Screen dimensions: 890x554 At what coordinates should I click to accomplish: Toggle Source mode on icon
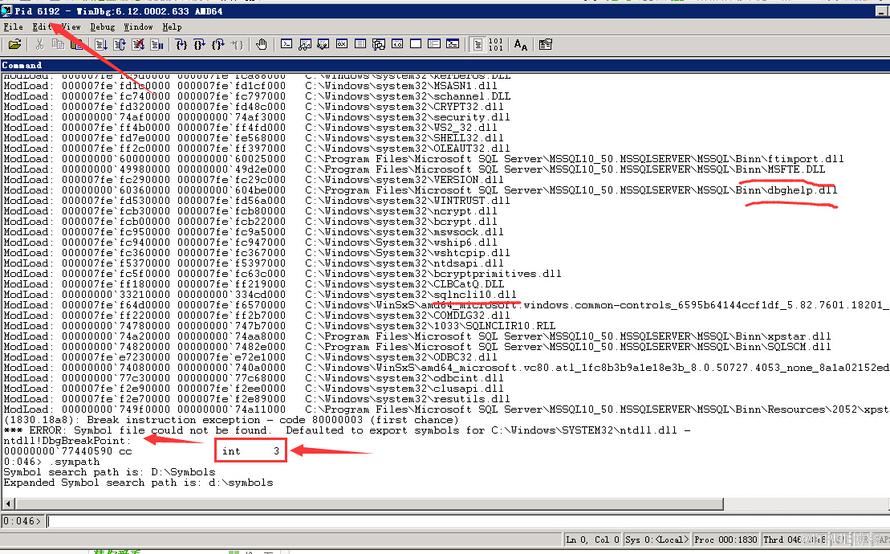pos(478,44)
